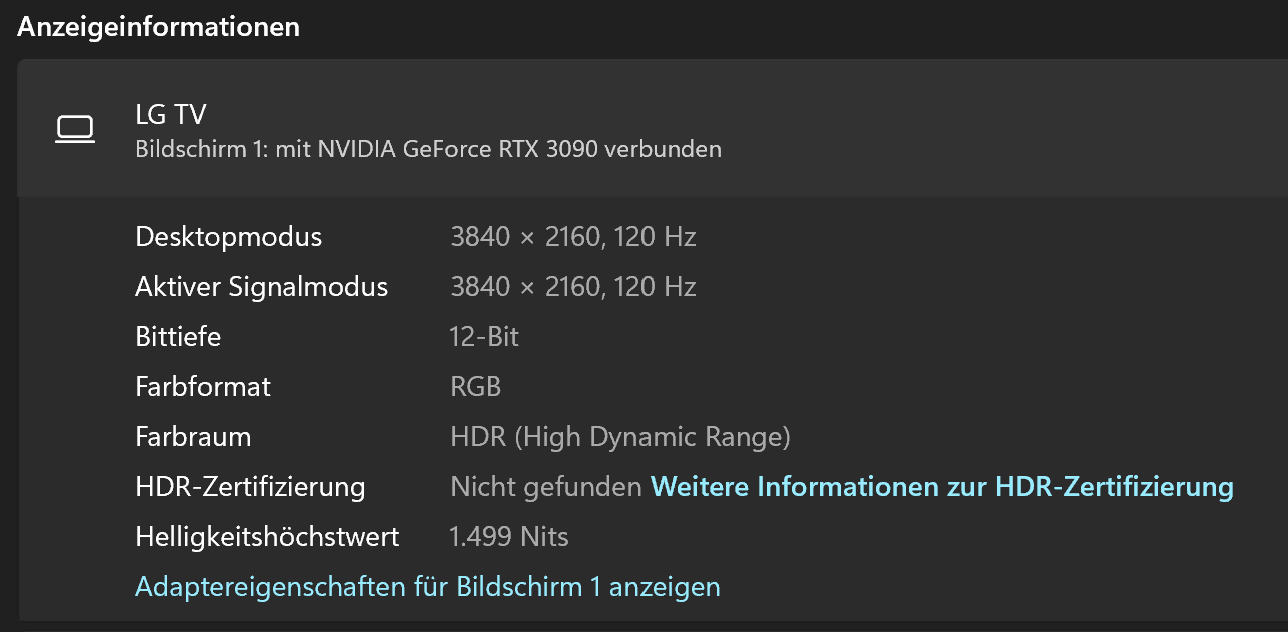Click the NVIDIA GeForce RTX 3090 connection subtitle

click(428, 149)
